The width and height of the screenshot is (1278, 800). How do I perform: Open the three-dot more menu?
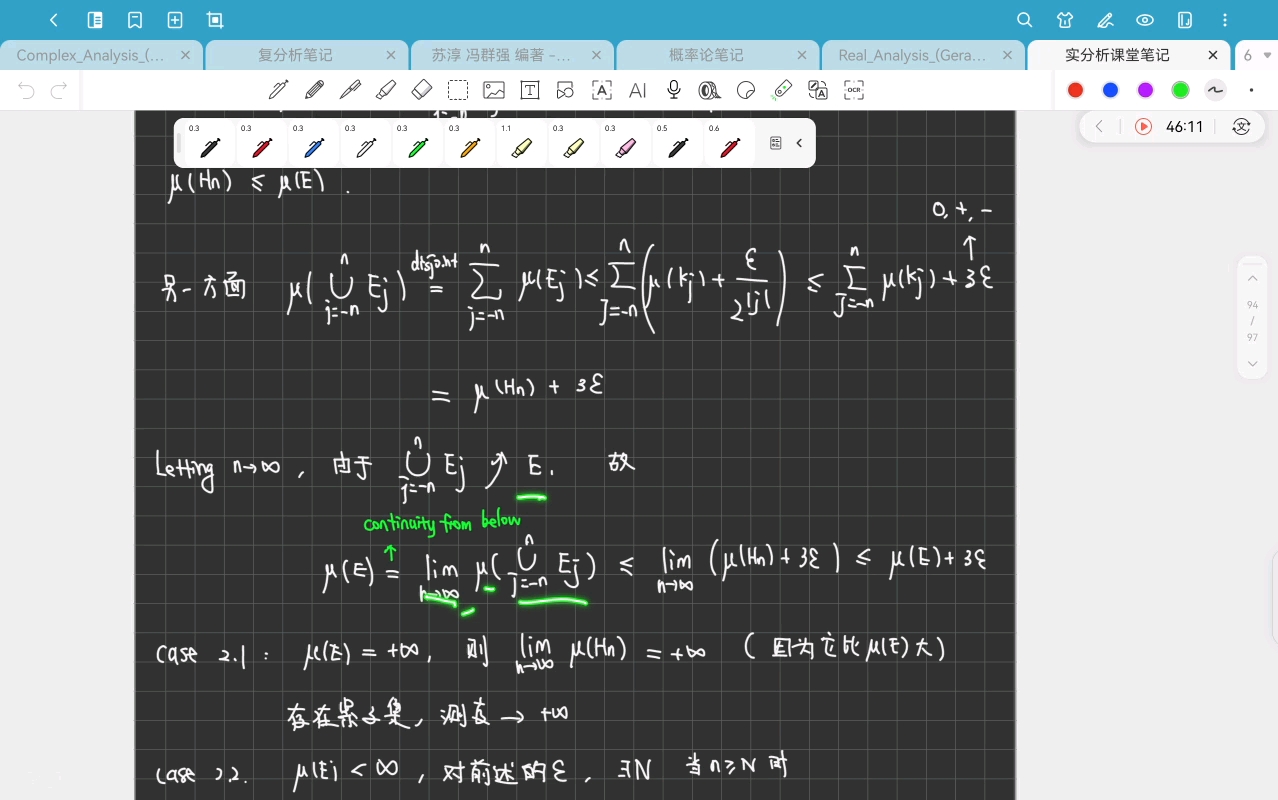point(1226,20)
